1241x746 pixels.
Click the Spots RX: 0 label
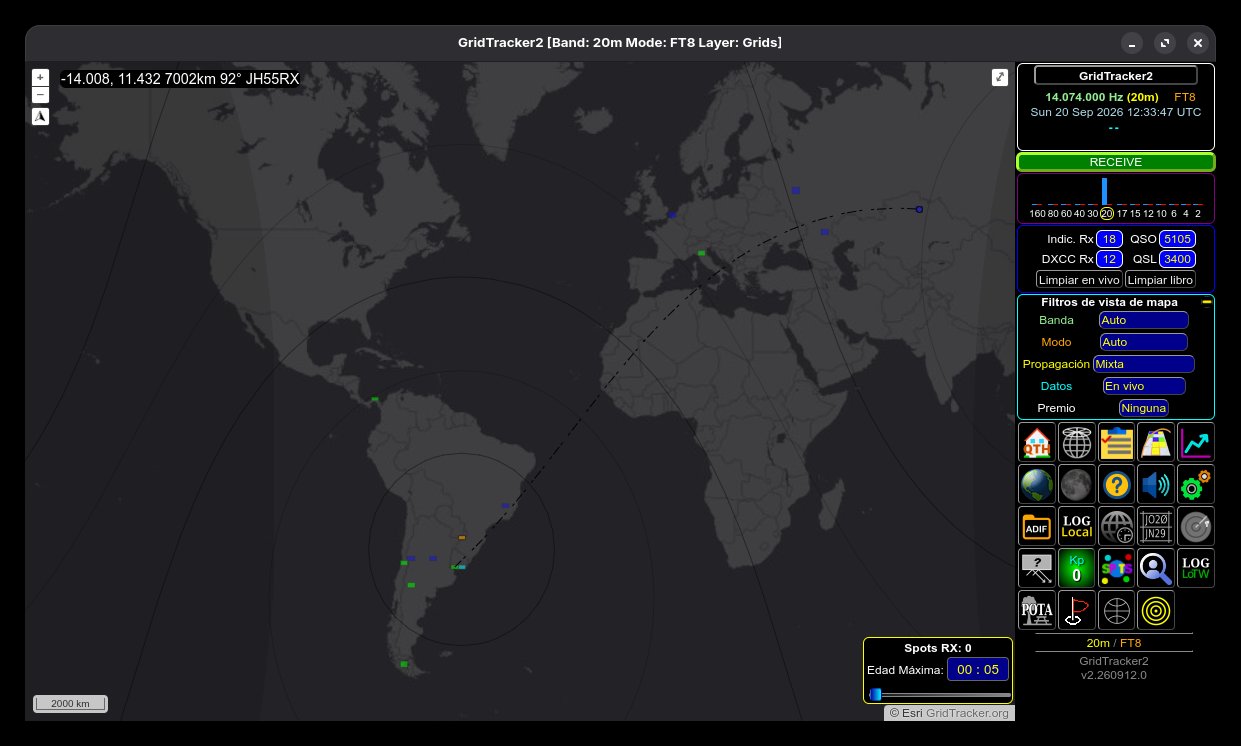938,648
